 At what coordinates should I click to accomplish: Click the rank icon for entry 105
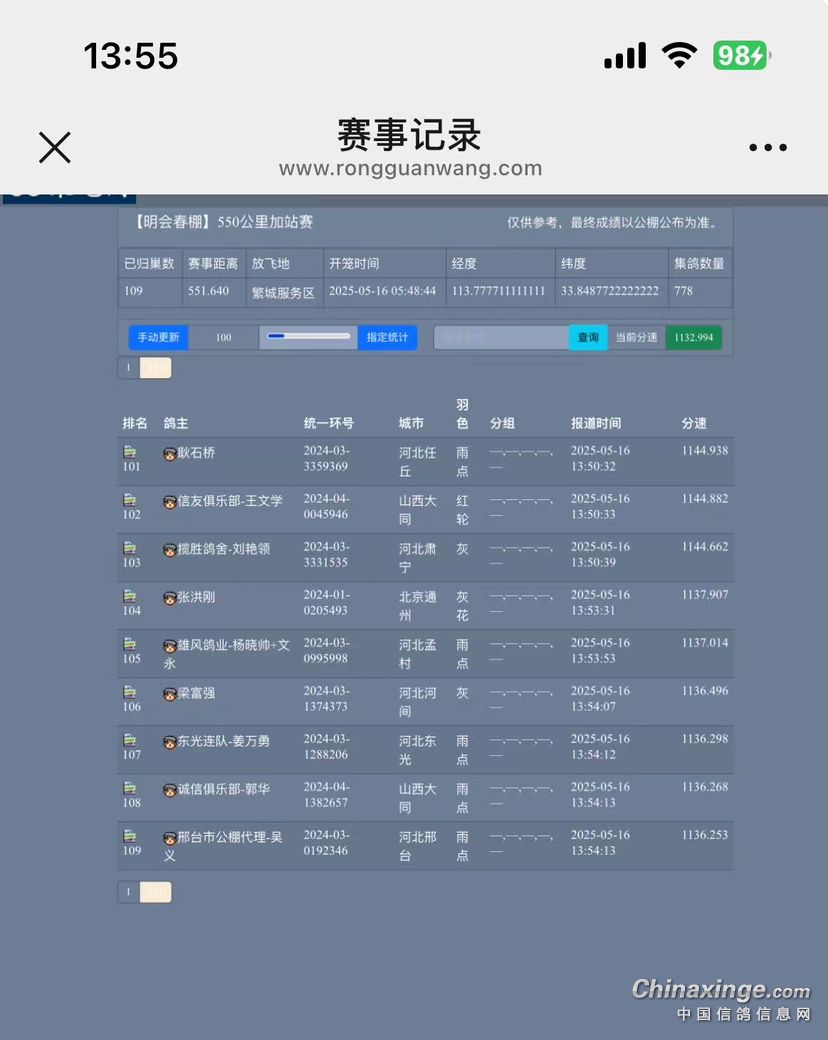(130, 645)
